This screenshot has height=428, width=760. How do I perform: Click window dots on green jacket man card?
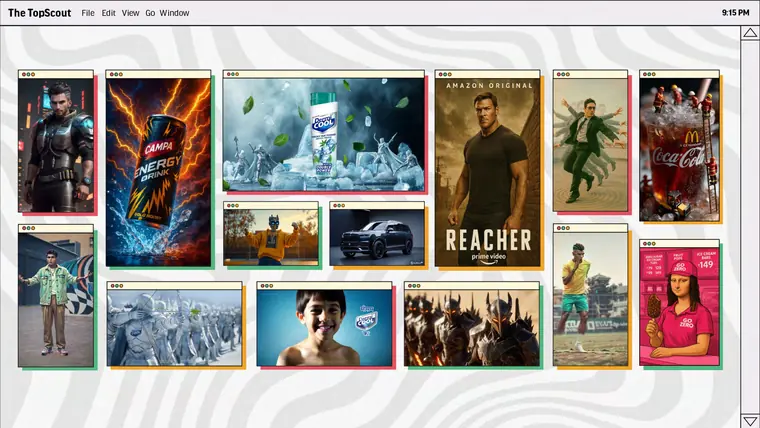(x=29, y=228)
